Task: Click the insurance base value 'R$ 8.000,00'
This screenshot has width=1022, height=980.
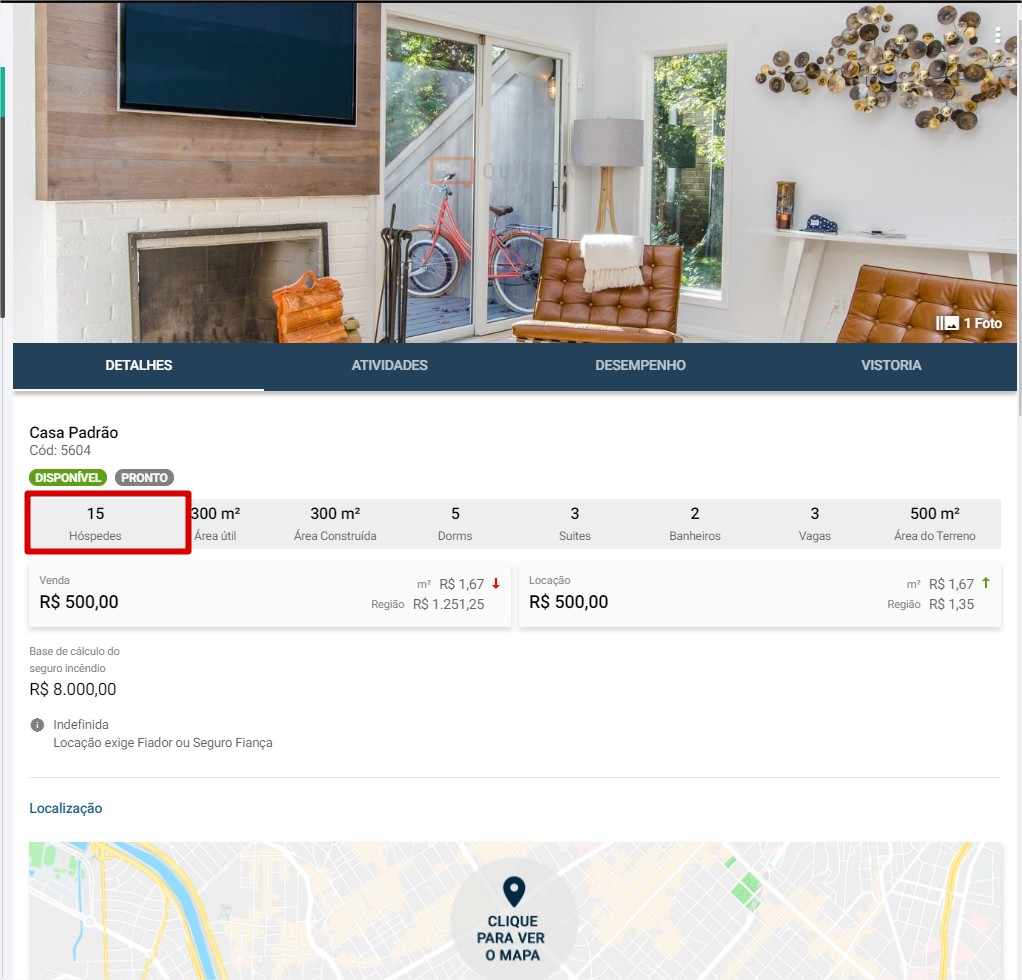Action: tap(73, 689)
